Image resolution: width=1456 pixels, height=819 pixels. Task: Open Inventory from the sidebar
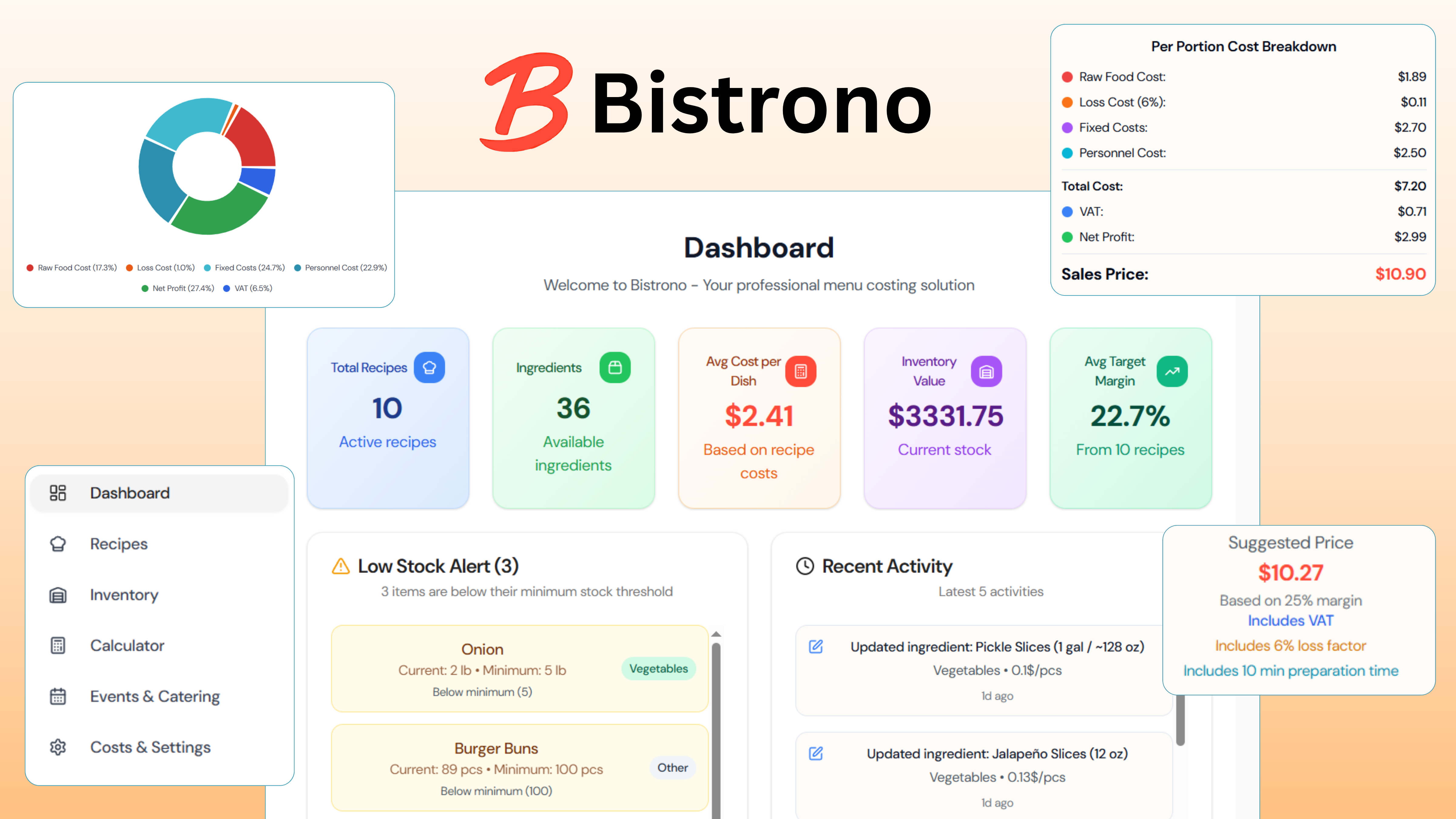(124, 595)
